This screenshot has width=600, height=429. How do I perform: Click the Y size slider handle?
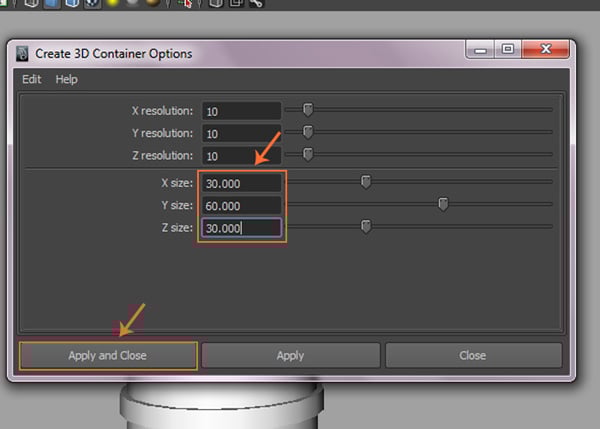tap(443, 204)
